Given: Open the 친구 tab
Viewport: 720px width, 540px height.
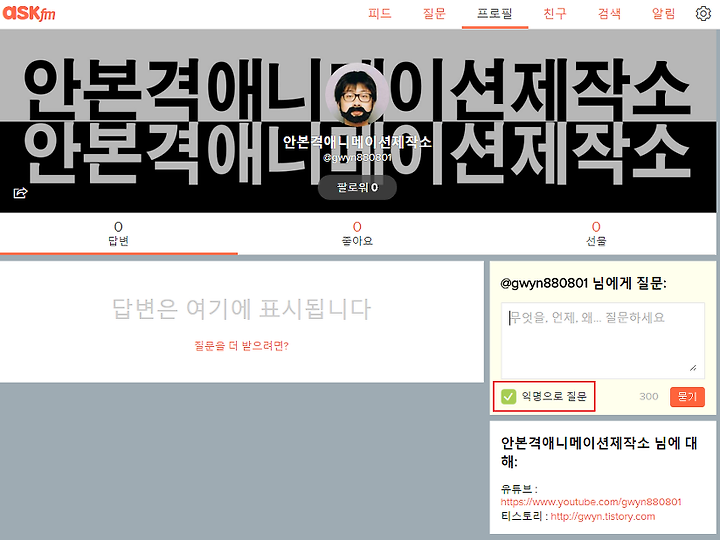Looking at the screenshot, I should coord(555,14).
